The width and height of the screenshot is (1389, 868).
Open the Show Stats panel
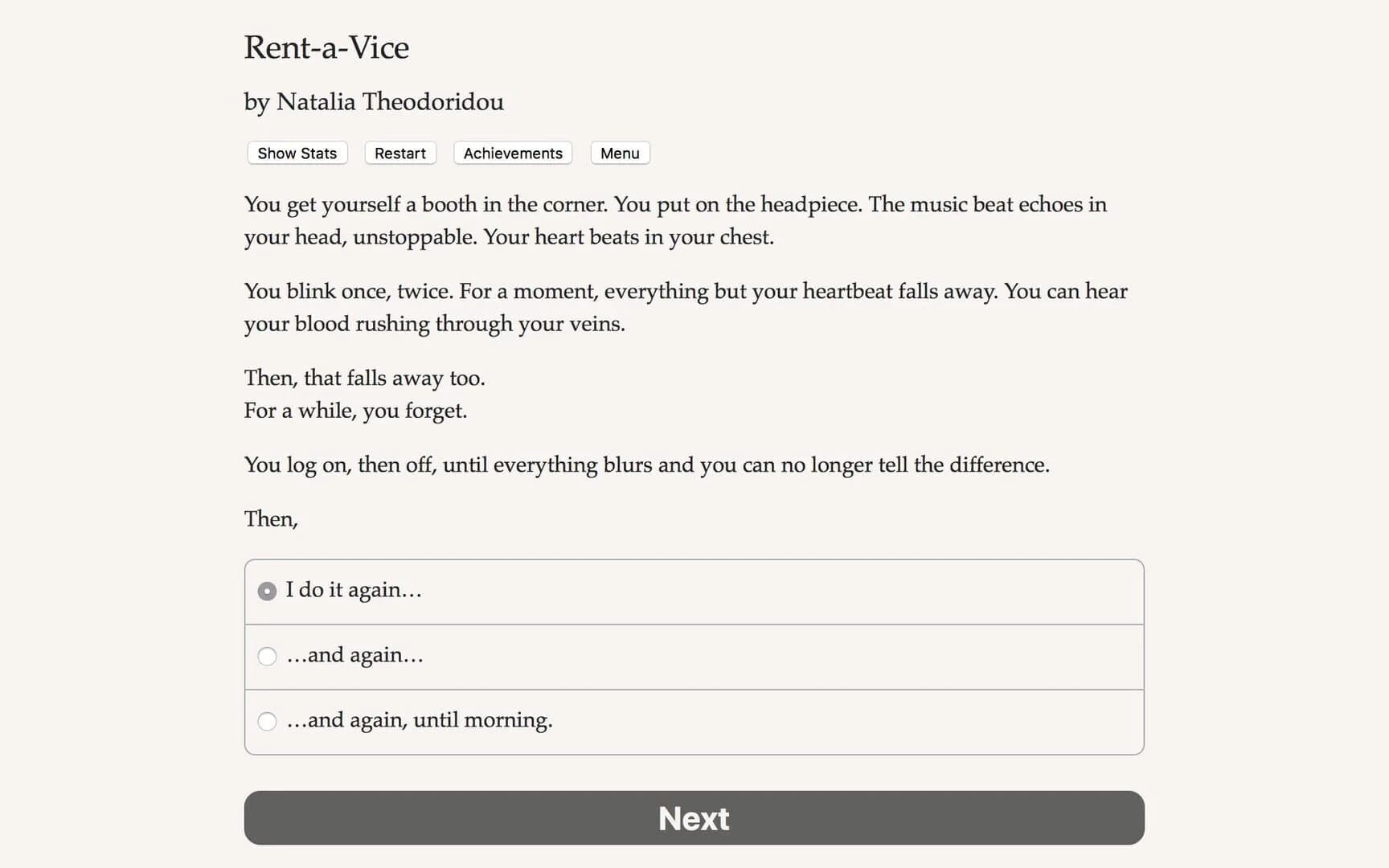(296, 153)
